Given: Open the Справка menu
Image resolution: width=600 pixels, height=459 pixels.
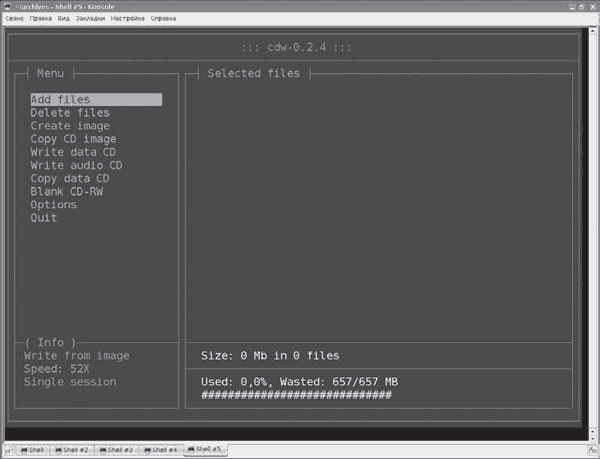Looking at the screenshot, I should point(163,18).
